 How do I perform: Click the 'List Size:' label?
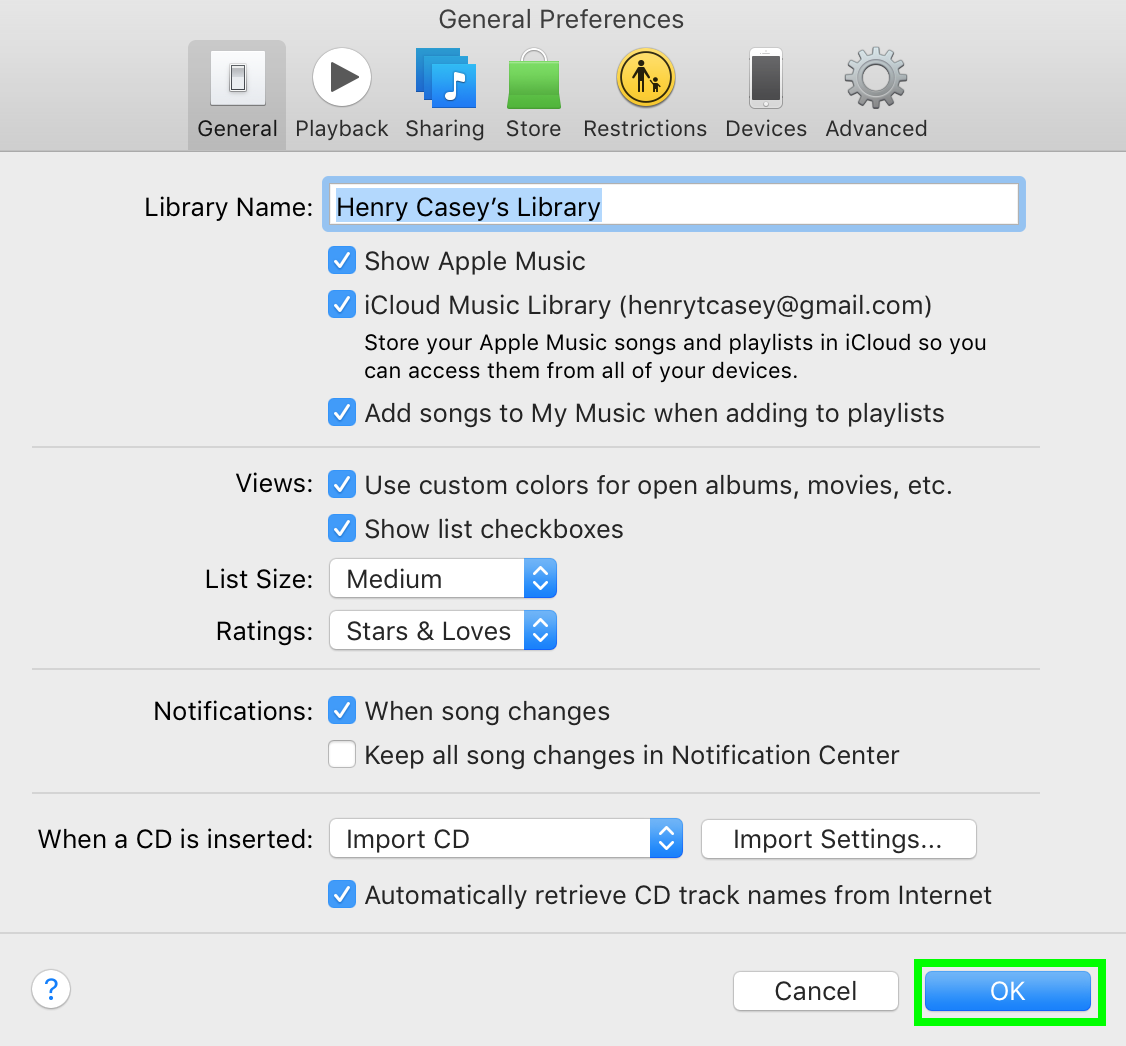(x=259, y=579)
